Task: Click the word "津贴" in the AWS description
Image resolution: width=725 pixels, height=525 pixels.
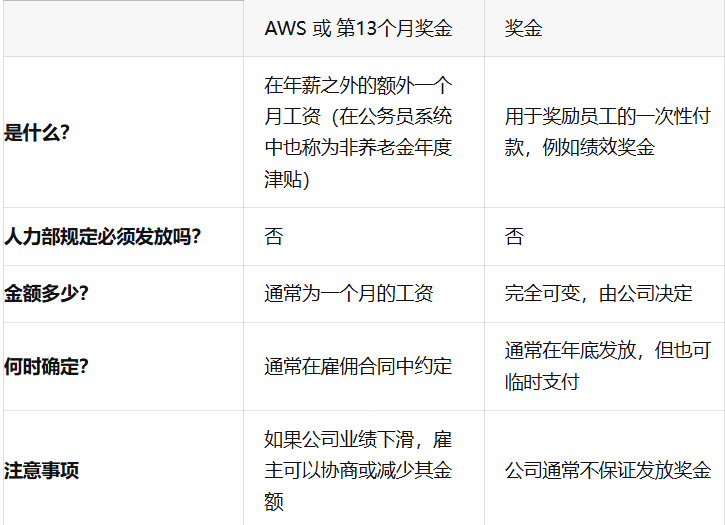Action: pos(283,181)
